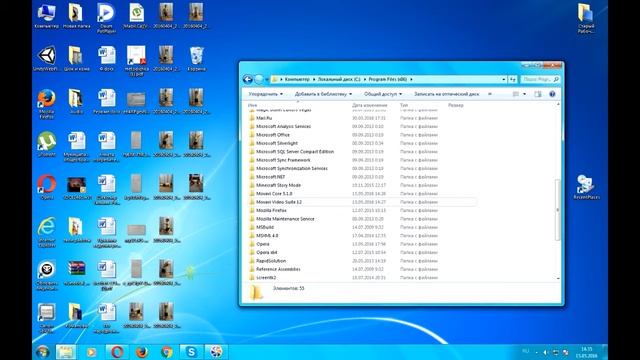
Task: Click the scroll down arrow in Explorer
Action: pos(558,278)
